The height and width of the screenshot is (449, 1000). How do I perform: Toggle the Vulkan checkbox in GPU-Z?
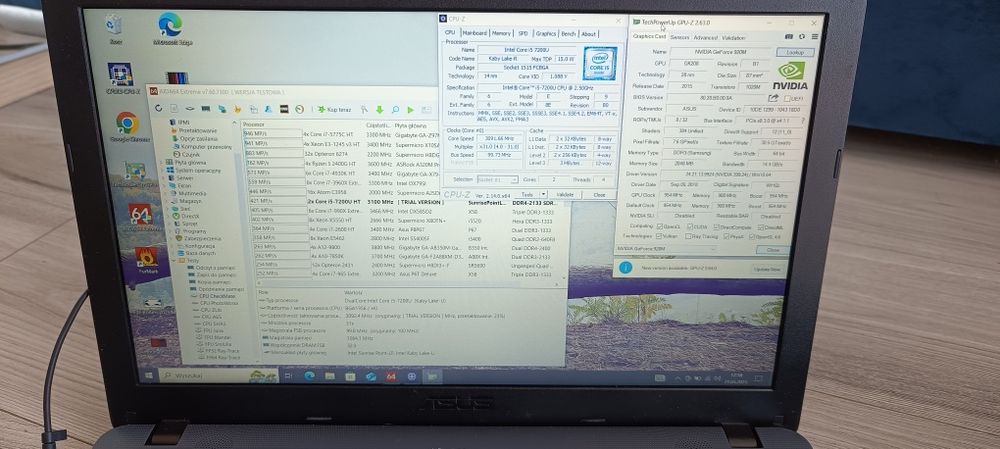point(659,237)
